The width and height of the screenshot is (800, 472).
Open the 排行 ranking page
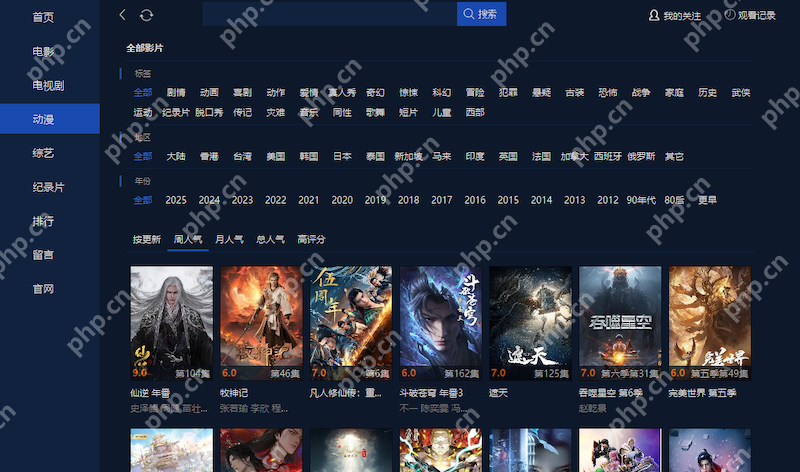tap(43, 221)
